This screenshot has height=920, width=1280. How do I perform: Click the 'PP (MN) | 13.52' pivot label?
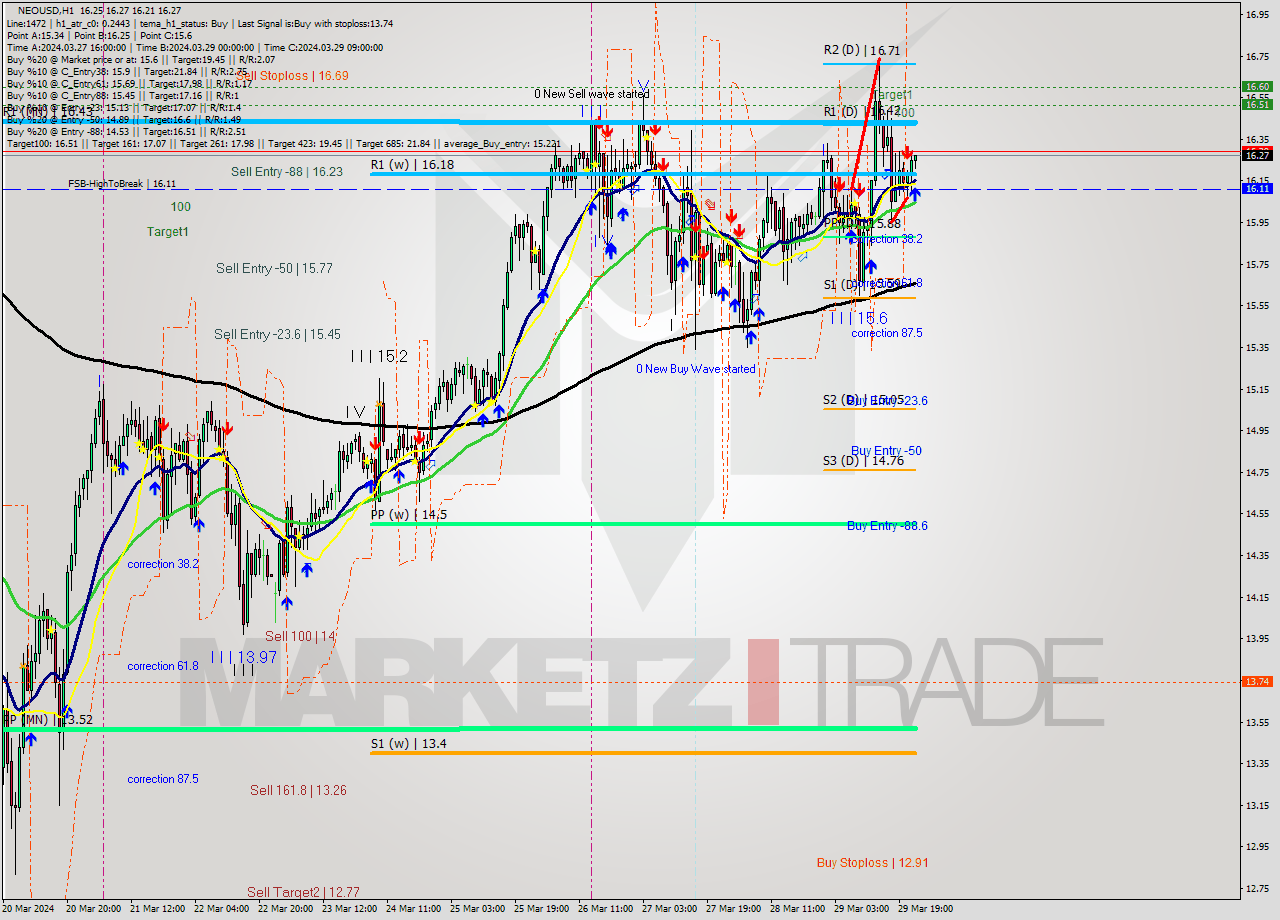point(48,720)
